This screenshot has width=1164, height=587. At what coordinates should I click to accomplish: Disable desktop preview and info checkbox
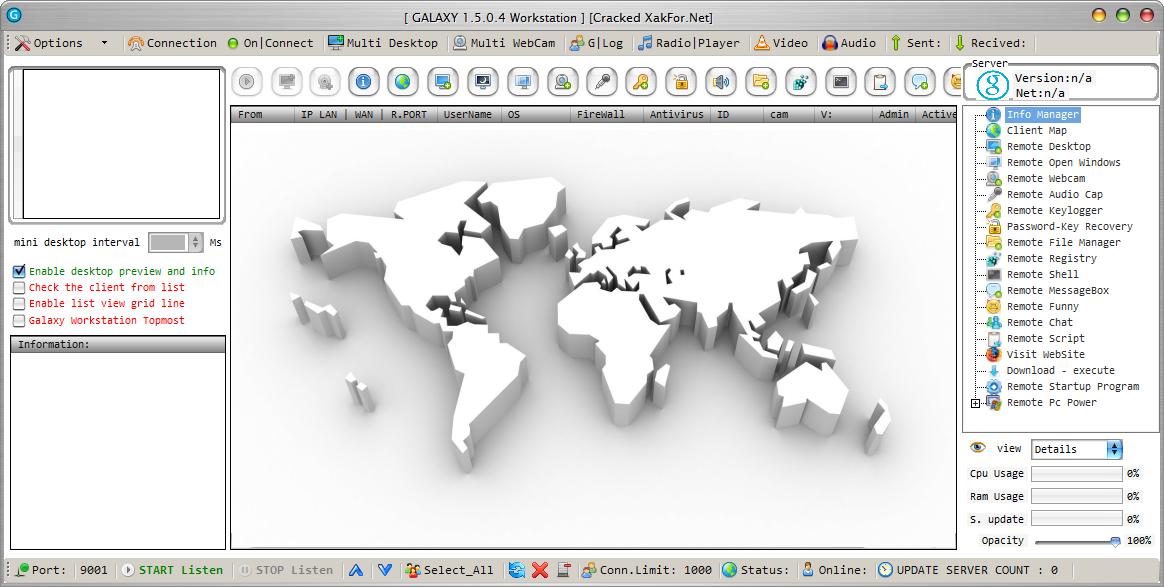(19, 271)
